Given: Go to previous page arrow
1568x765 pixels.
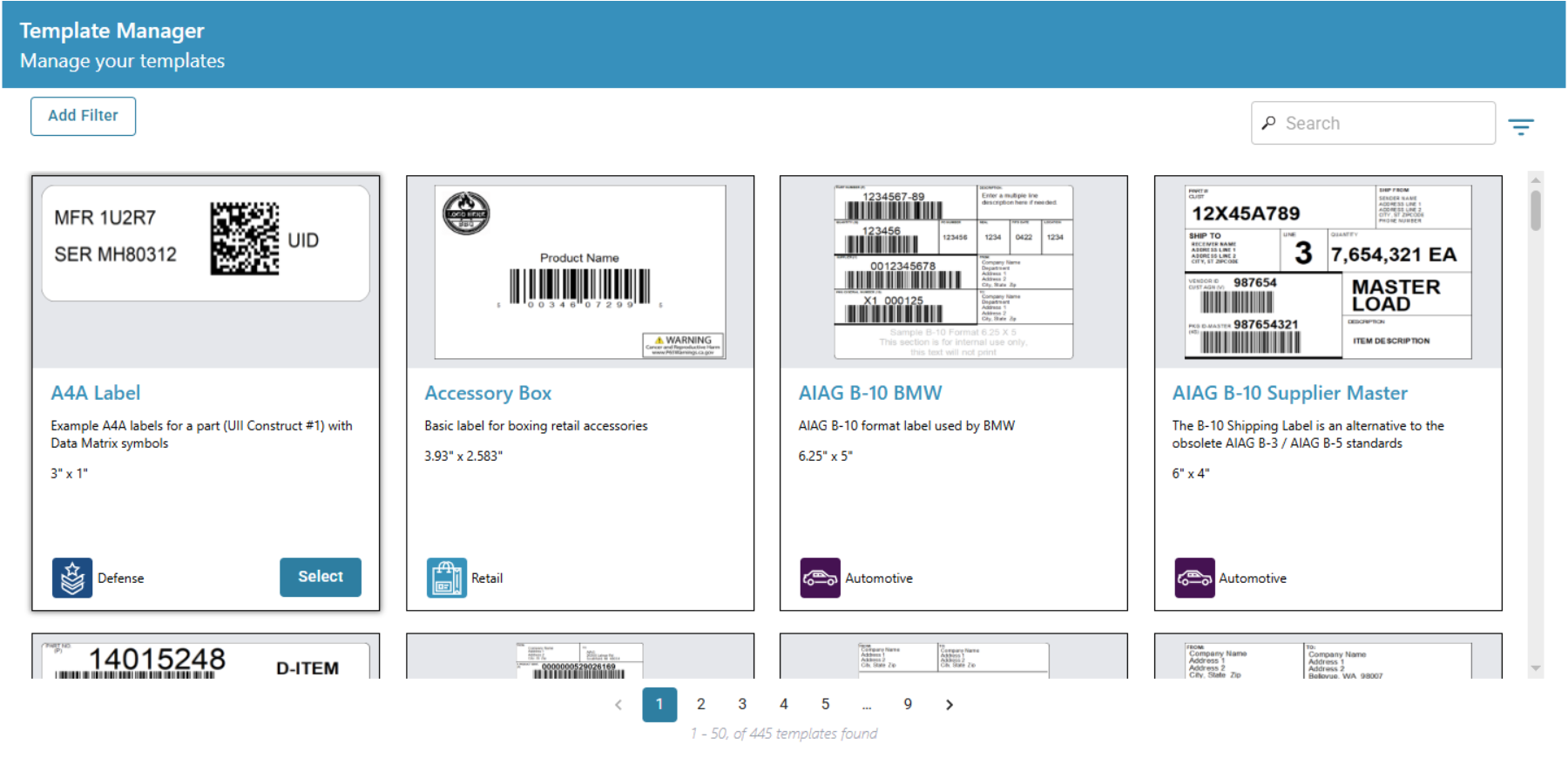Looking at the screenshot, I should tap(618, 705).
